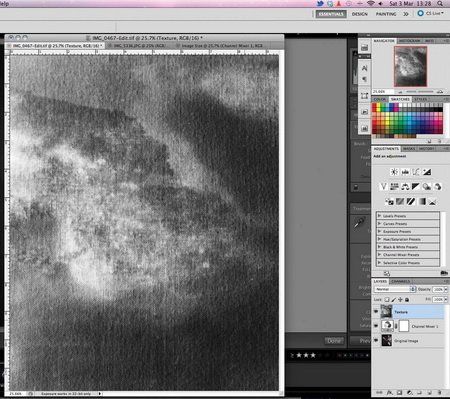Add a Levels adjustment layer

tap(405, 172)
